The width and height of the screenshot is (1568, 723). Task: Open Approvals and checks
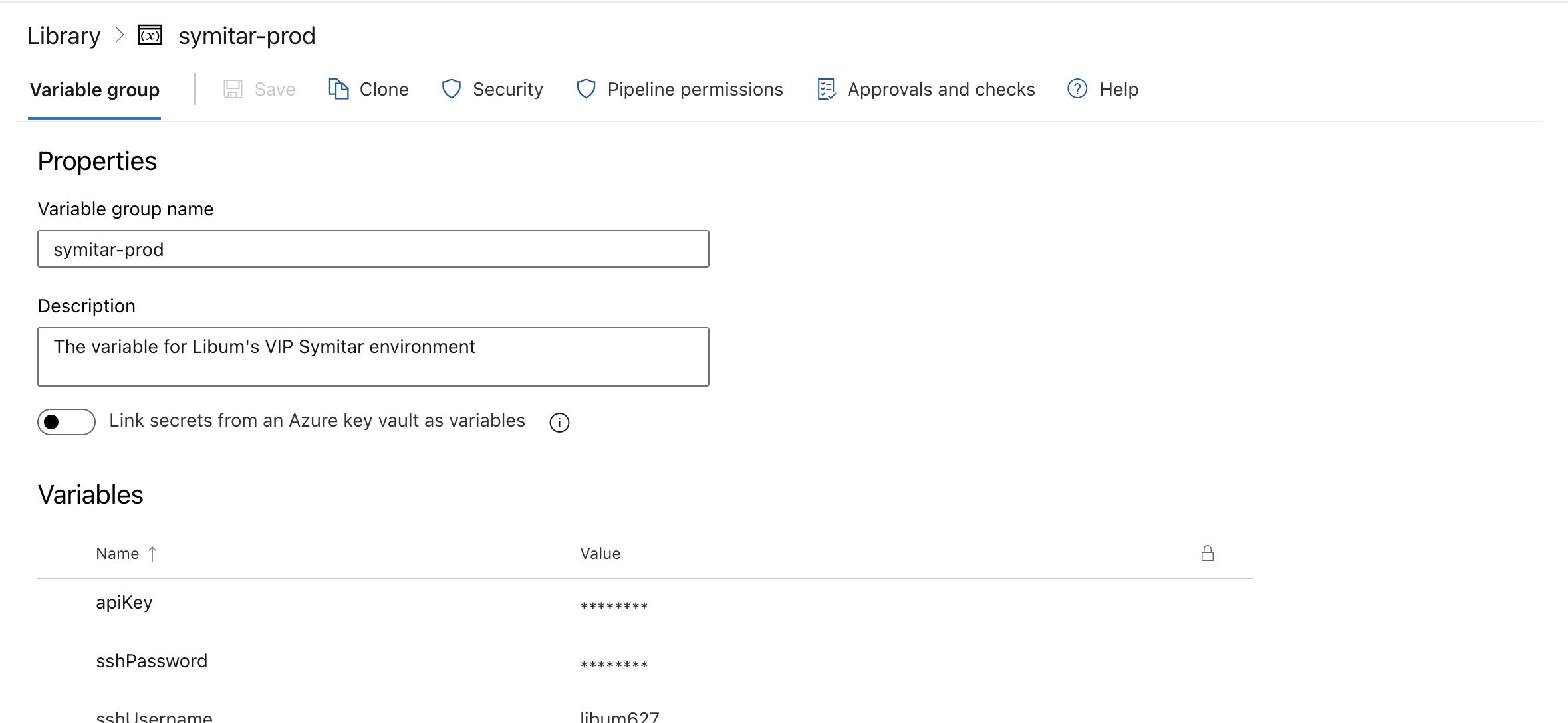942,89
